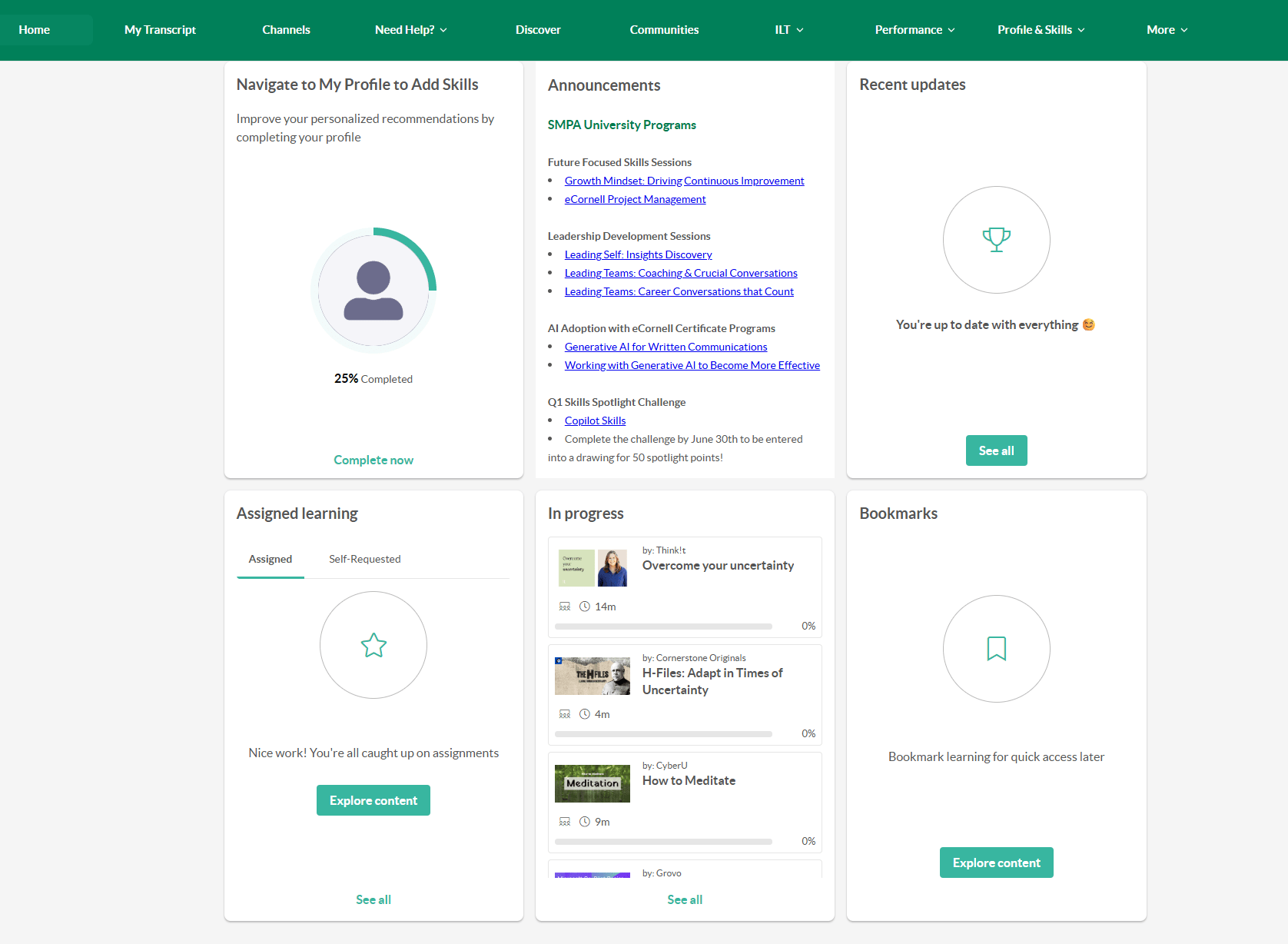Click progress bar for Overcome your uncertainty
Screen dimensions: 1288x944
(x=663, y=627)
